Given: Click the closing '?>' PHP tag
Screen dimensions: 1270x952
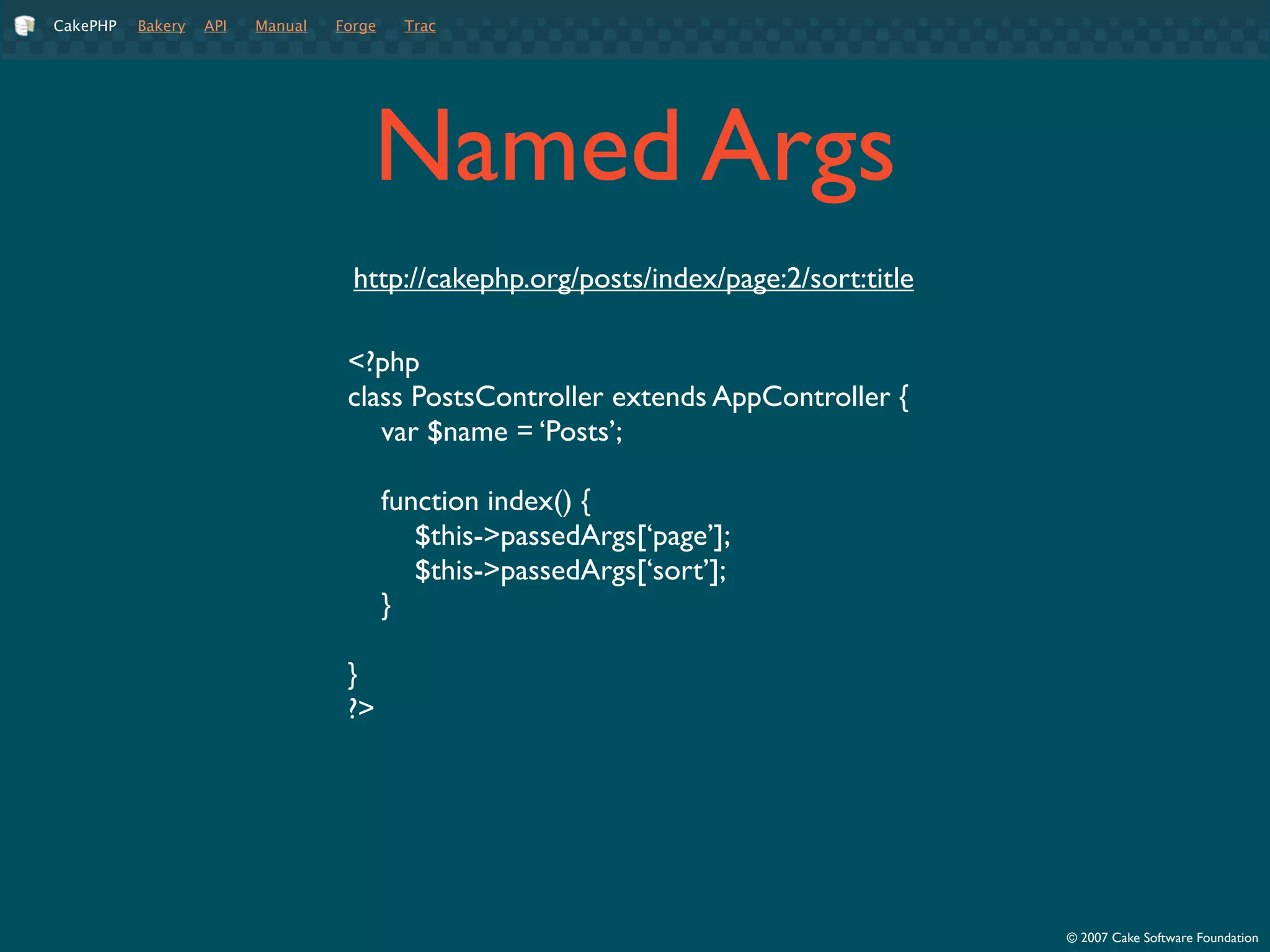Looking at the screenshot, I should 361,708.
